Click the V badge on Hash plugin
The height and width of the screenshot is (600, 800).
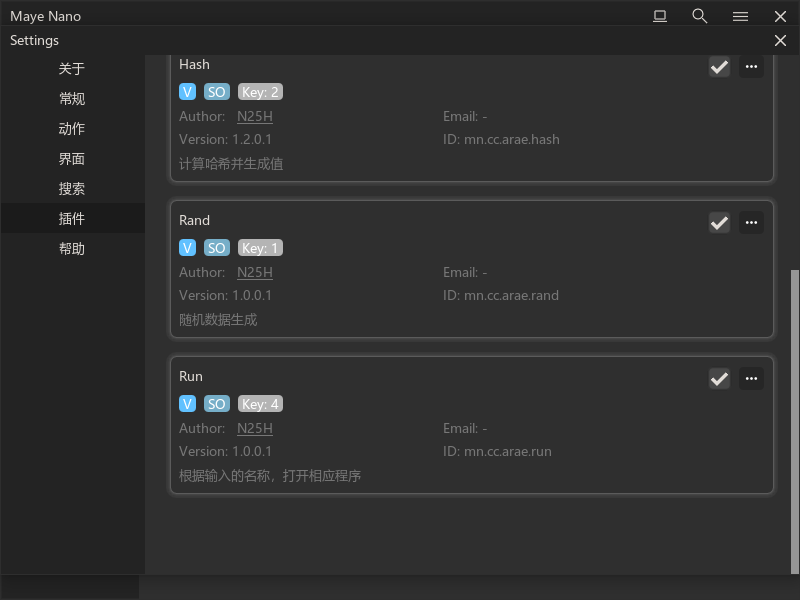[187, 92]
